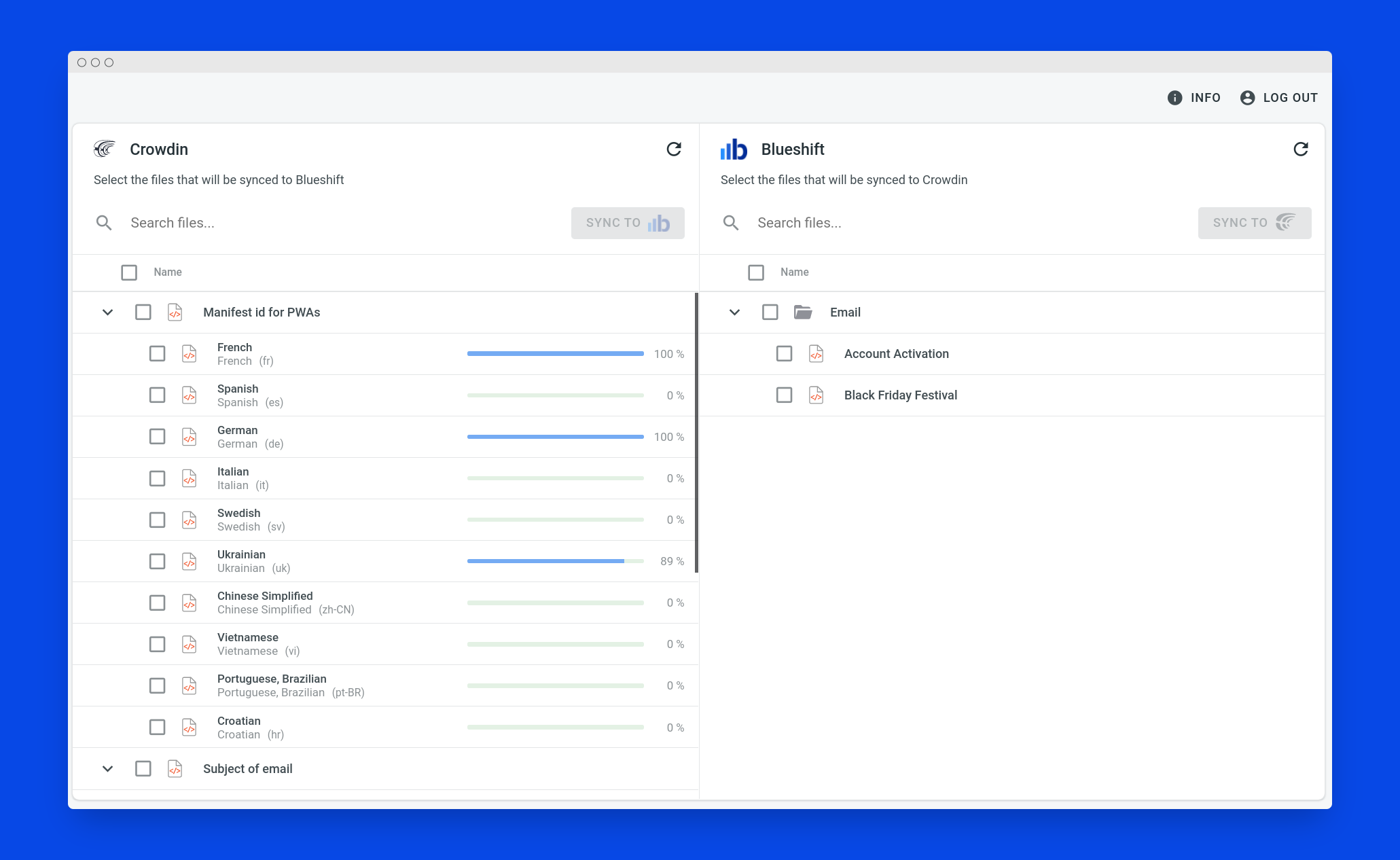Check the German translation checkbox
Screen dimensions: 1400x860
pyautogui.click(x=158, y=437)
